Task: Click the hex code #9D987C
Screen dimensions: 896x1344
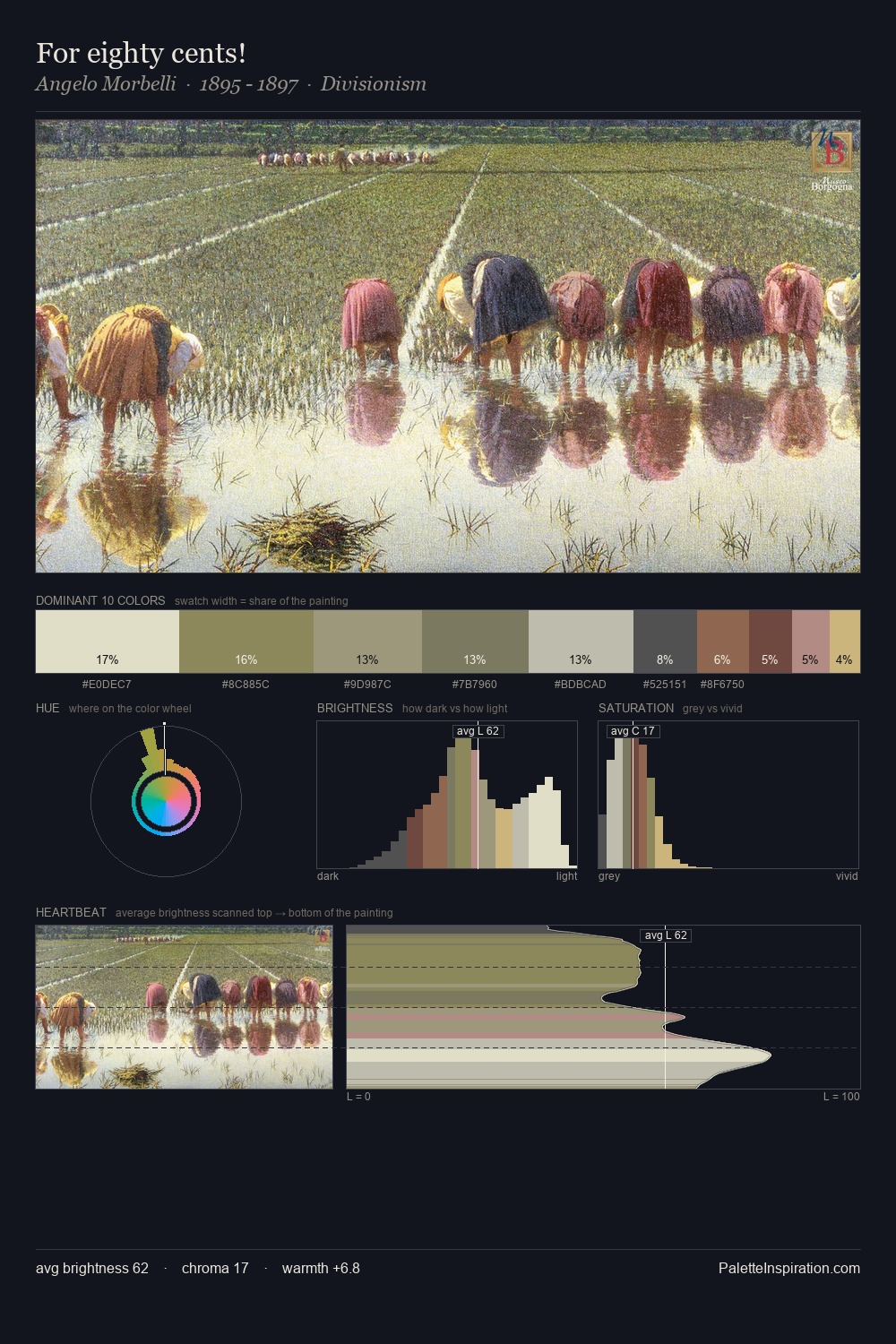Action: pyautogui.click(x=367, y=685)
